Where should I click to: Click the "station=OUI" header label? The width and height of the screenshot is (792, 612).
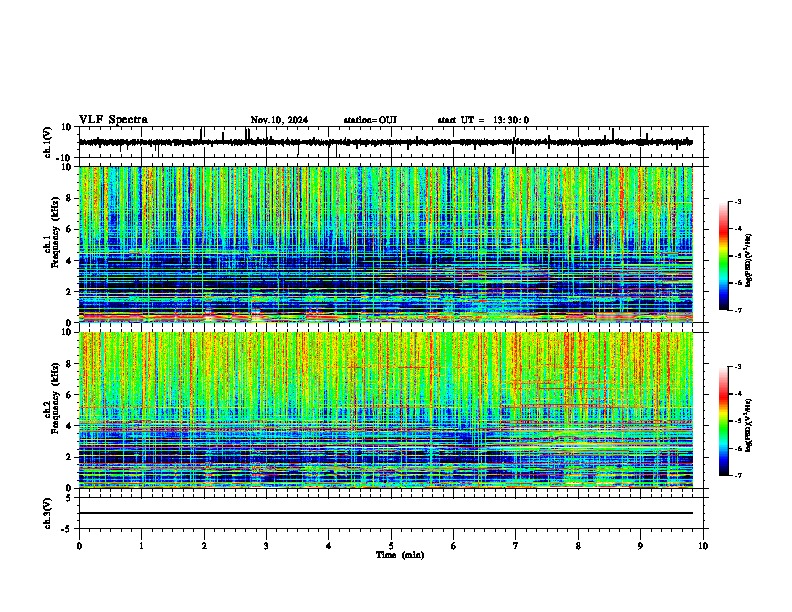click(370, 120)
